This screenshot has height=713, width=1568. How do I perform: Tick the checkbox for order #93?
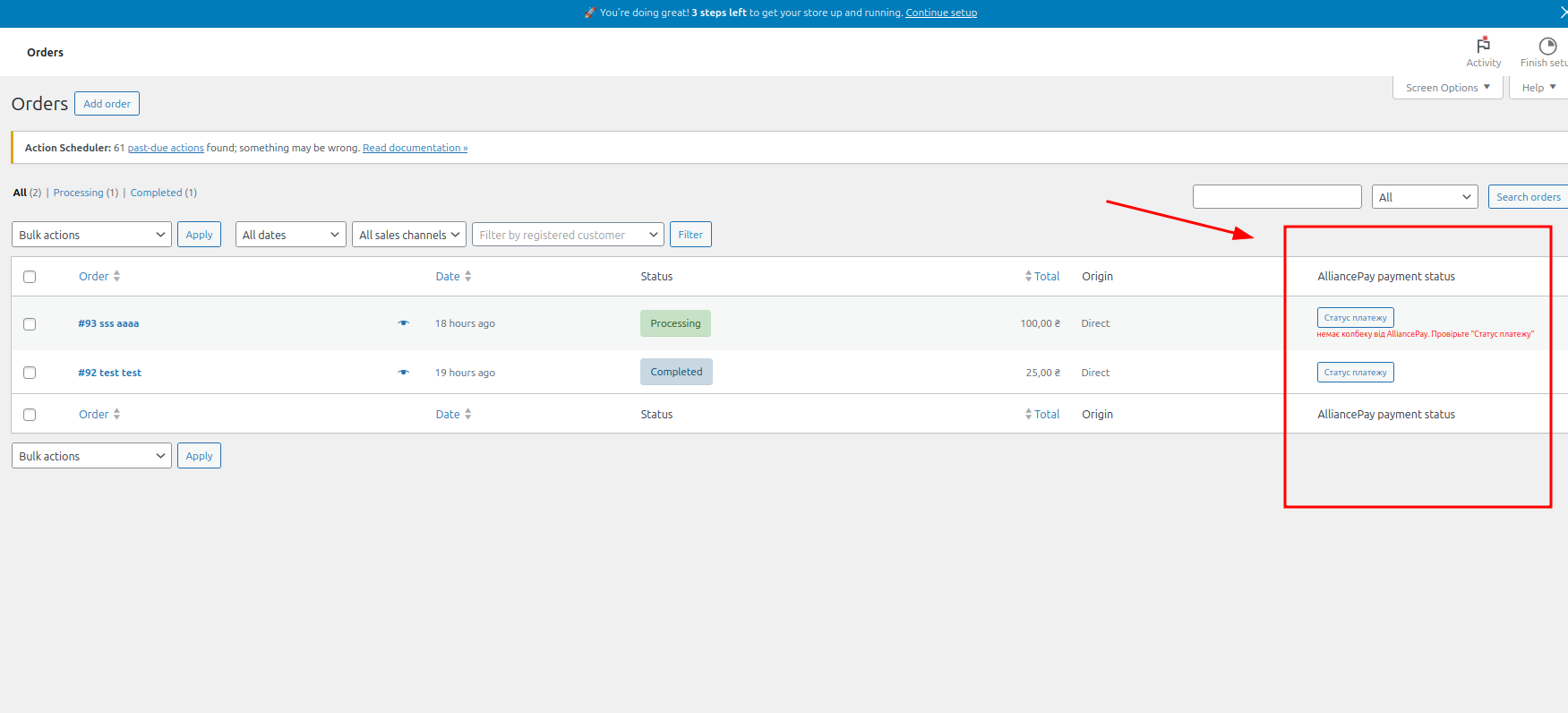(30, 324)
